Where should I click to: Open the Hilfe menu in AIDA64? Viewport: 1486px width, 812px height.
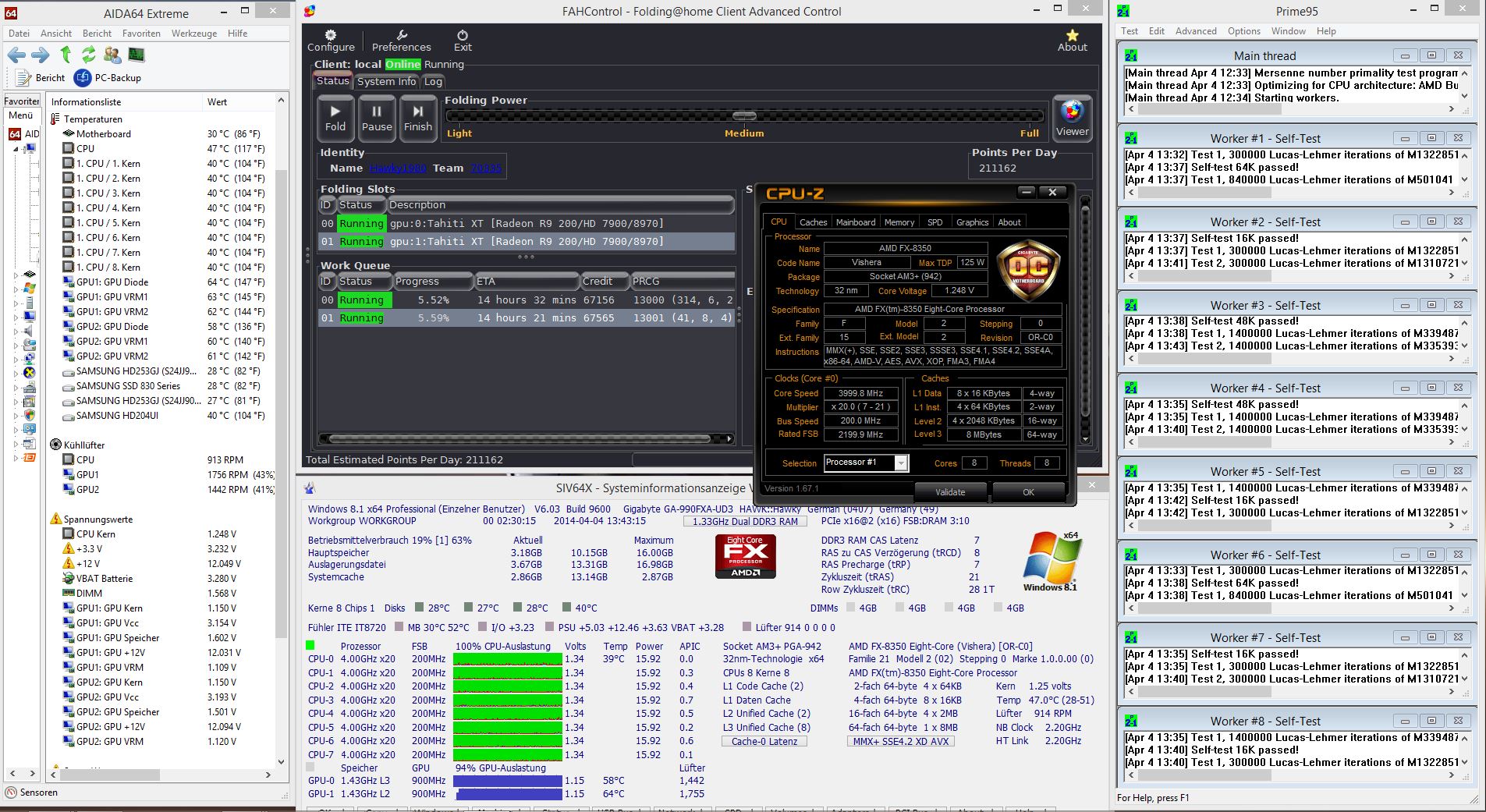tap(237, 34)
